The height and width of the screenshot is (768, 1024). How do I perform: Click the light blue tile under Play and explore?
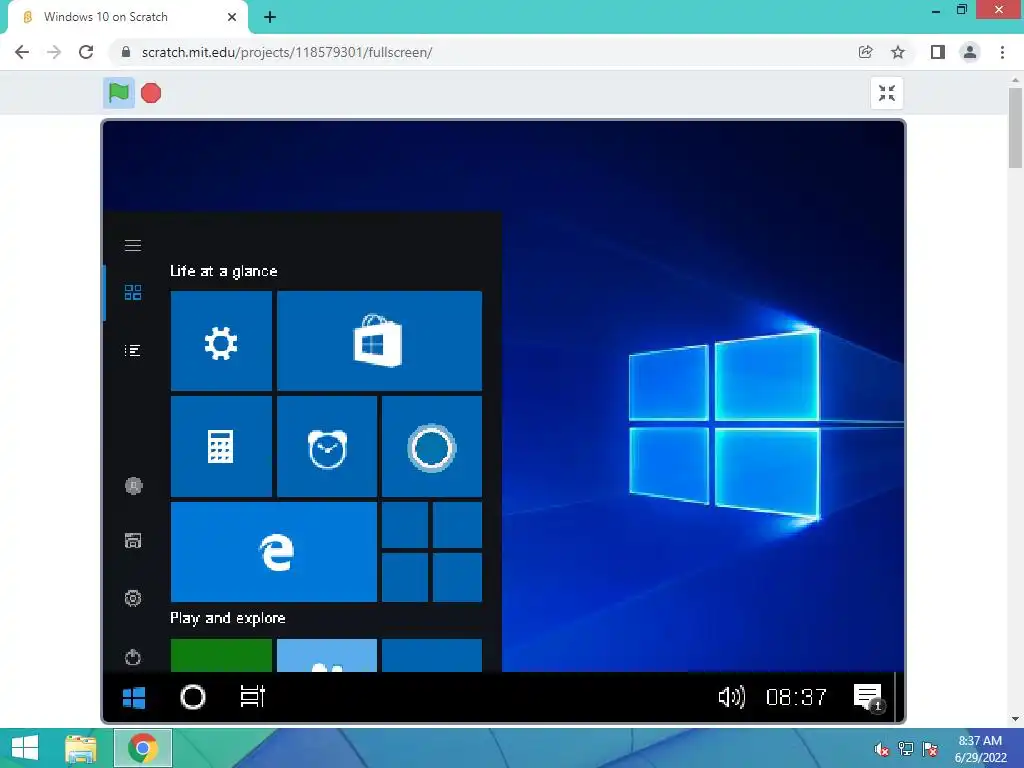327,655
